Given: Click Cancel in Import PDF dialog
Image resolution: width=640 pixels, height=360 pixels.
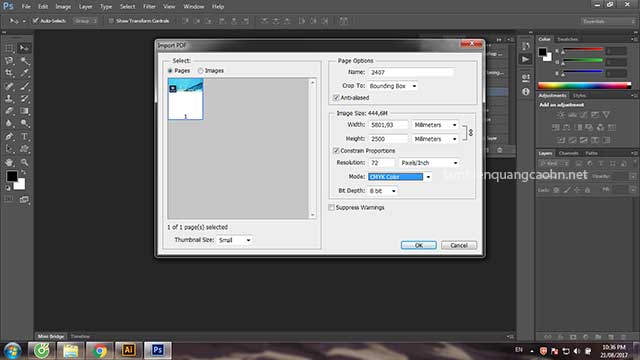Looking at the screenshot, I should pyautogui.click(x=459, y=245).
